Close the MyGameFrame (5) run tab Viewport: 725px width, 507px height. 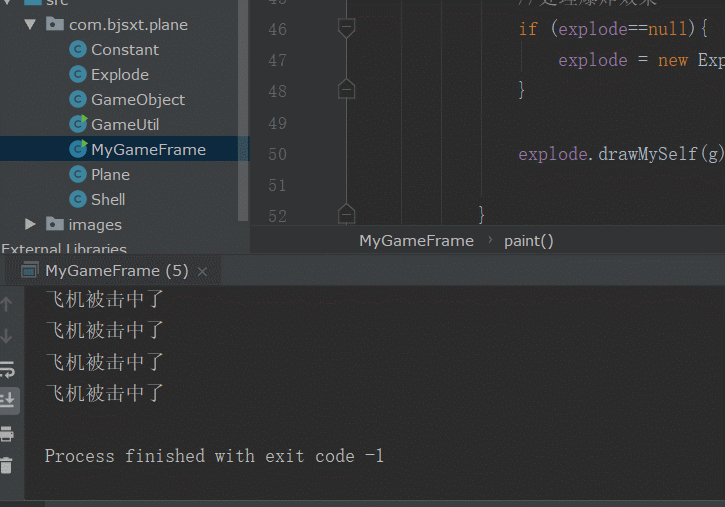point(202,272)
